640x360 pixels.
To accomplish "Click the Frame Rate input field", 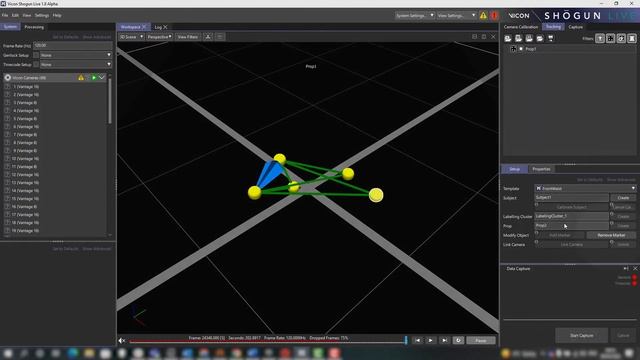I will tap(73, 46).
